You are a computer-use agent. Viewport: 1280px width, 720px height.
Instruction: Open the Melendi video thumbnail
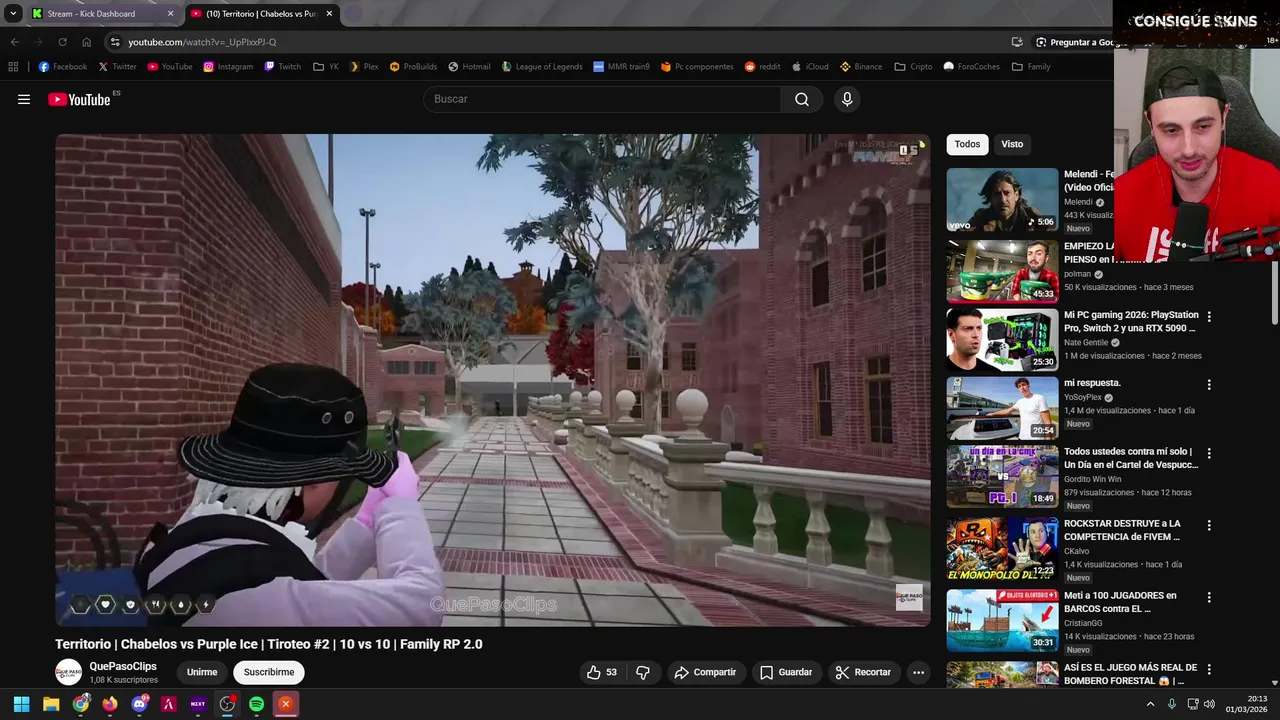pos(1002,199)
